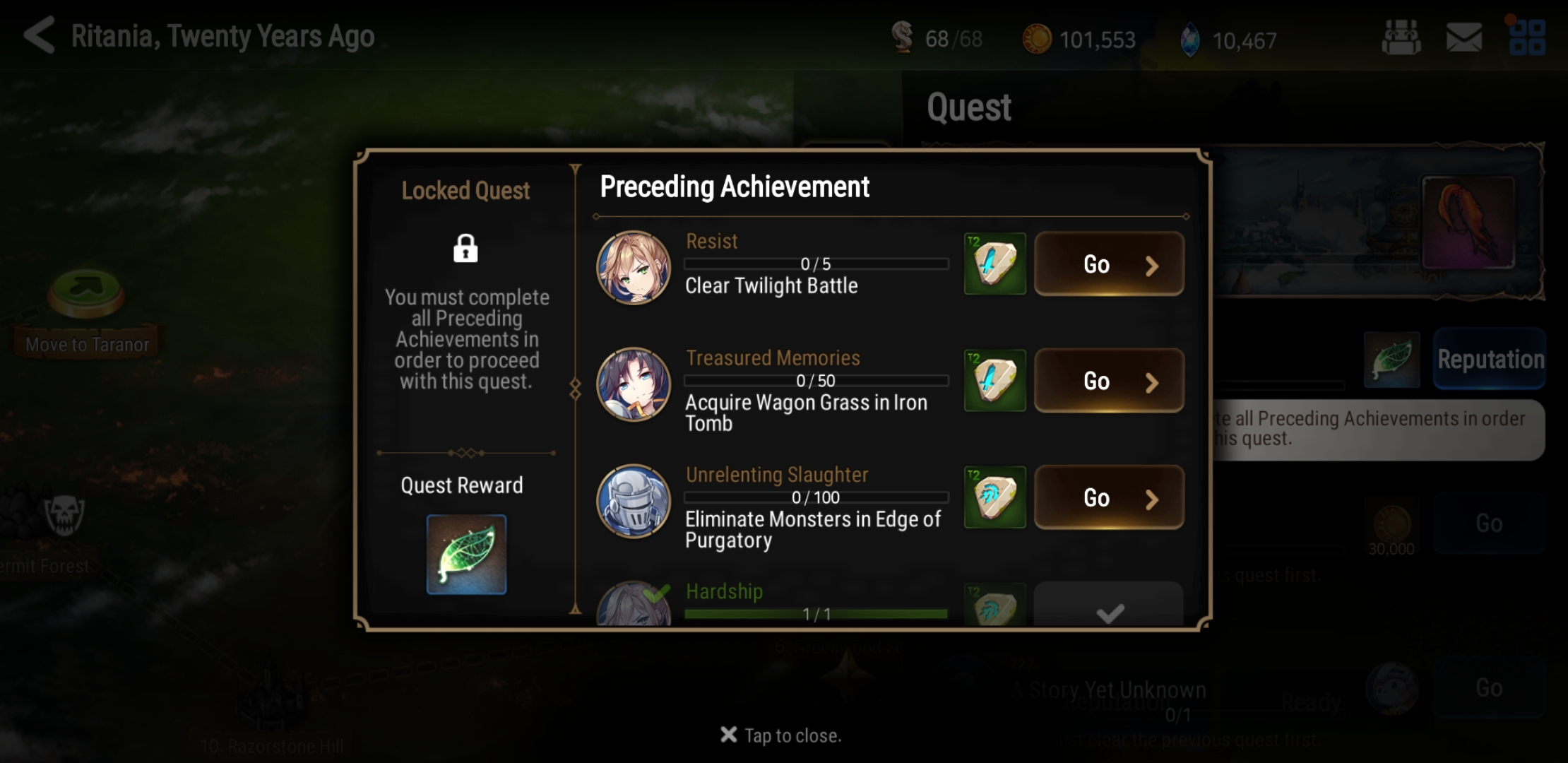Viewport: 1568px width, 763px height.
Task: Select the green leaf Quest Reward item
Action: click(x=466, y=555)
